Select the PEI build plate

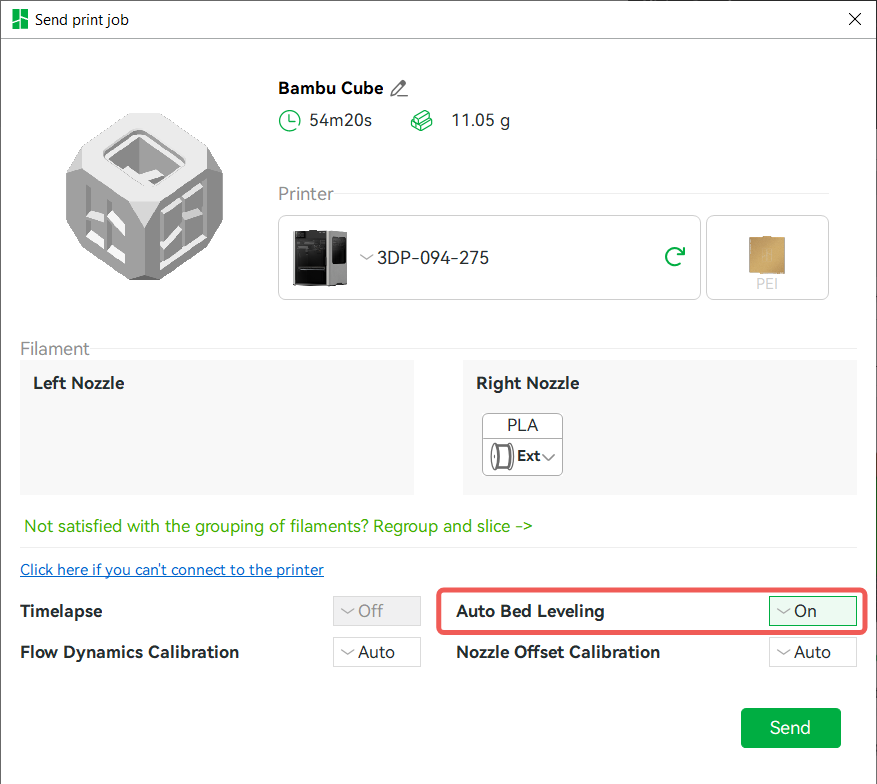pyautogui.click(x=767, y=257)
